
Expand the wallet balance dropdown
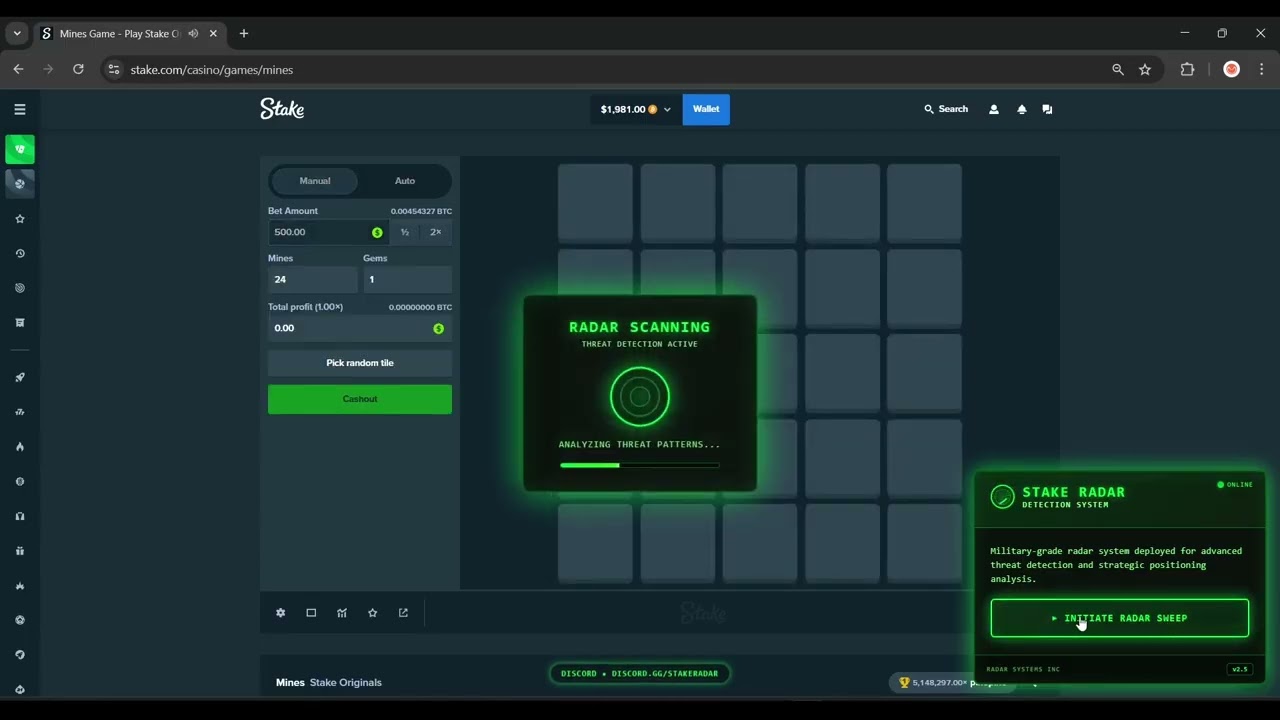click(667, 110)
